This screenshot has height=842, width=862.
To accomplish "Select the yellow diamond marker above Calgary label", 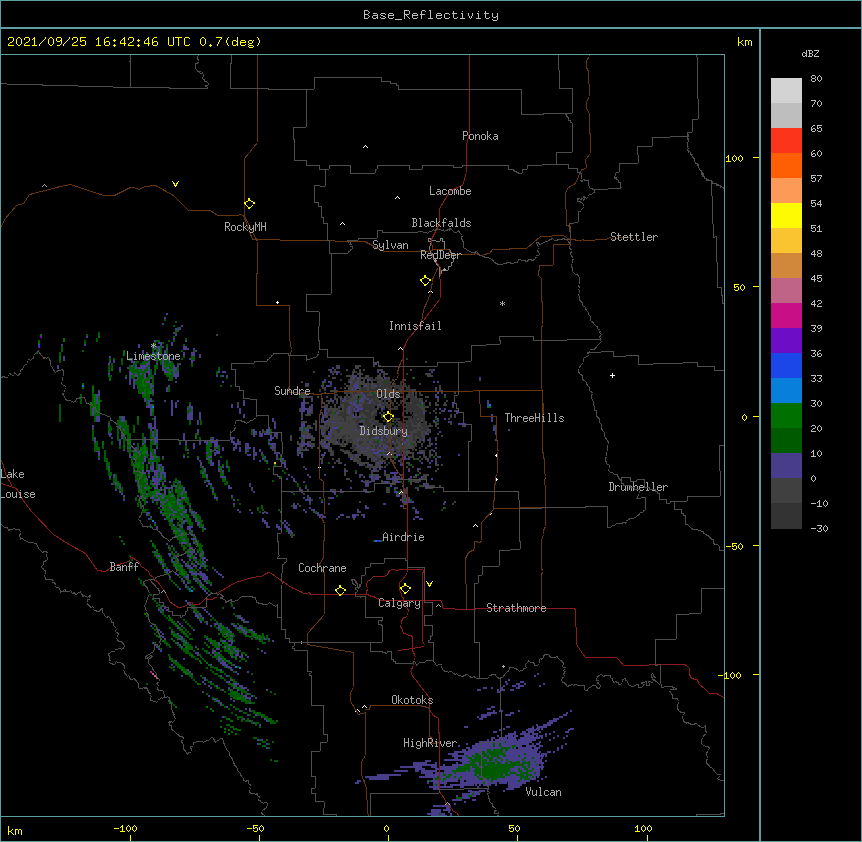I will tap(405, 589).
